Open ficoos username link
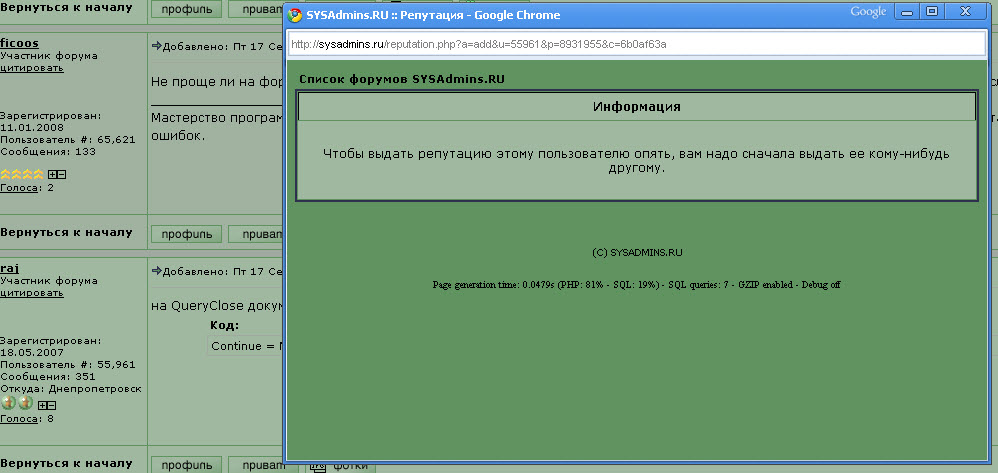Viewport: 998px width, 473px height. (19, 43)
